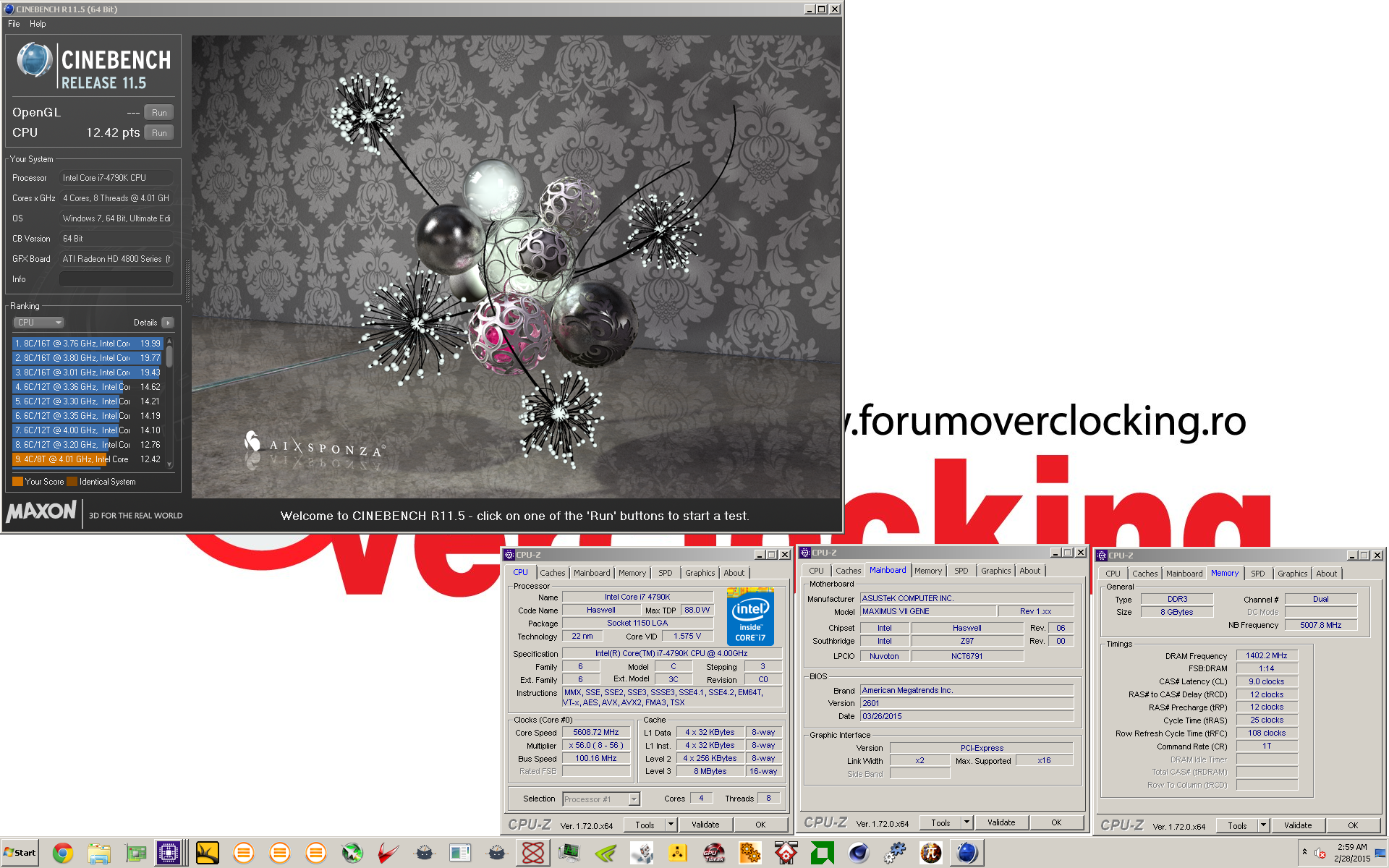Open Google Chrome from the taskbar
The image size is (1389, 868).
tap(63, 853)
